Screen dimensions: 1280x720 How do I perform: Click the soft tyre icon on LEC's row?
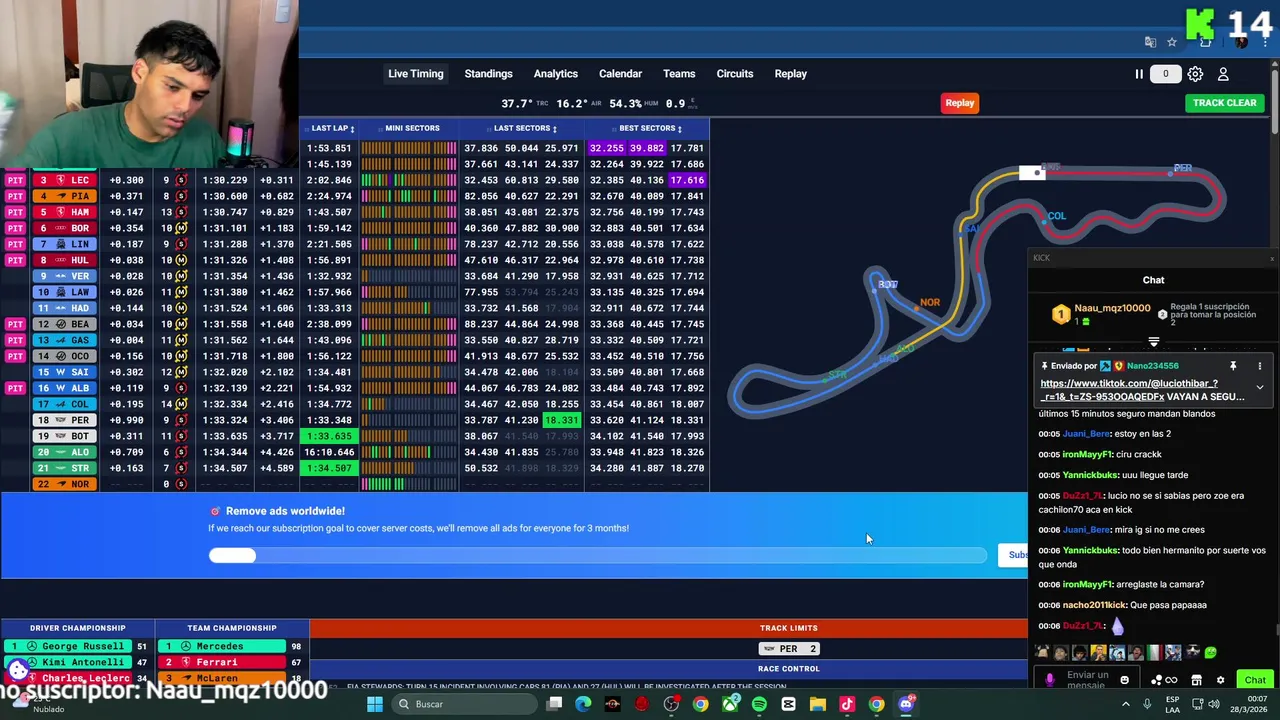(181, 180)
